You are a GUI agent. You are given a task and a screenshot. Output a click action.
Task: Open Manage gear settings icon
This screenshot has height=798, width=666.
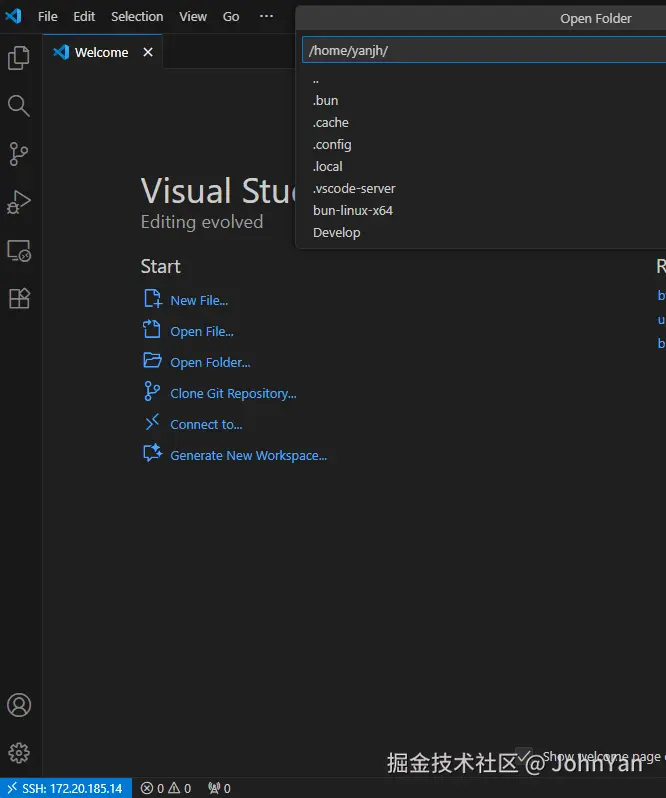(19, 753)
